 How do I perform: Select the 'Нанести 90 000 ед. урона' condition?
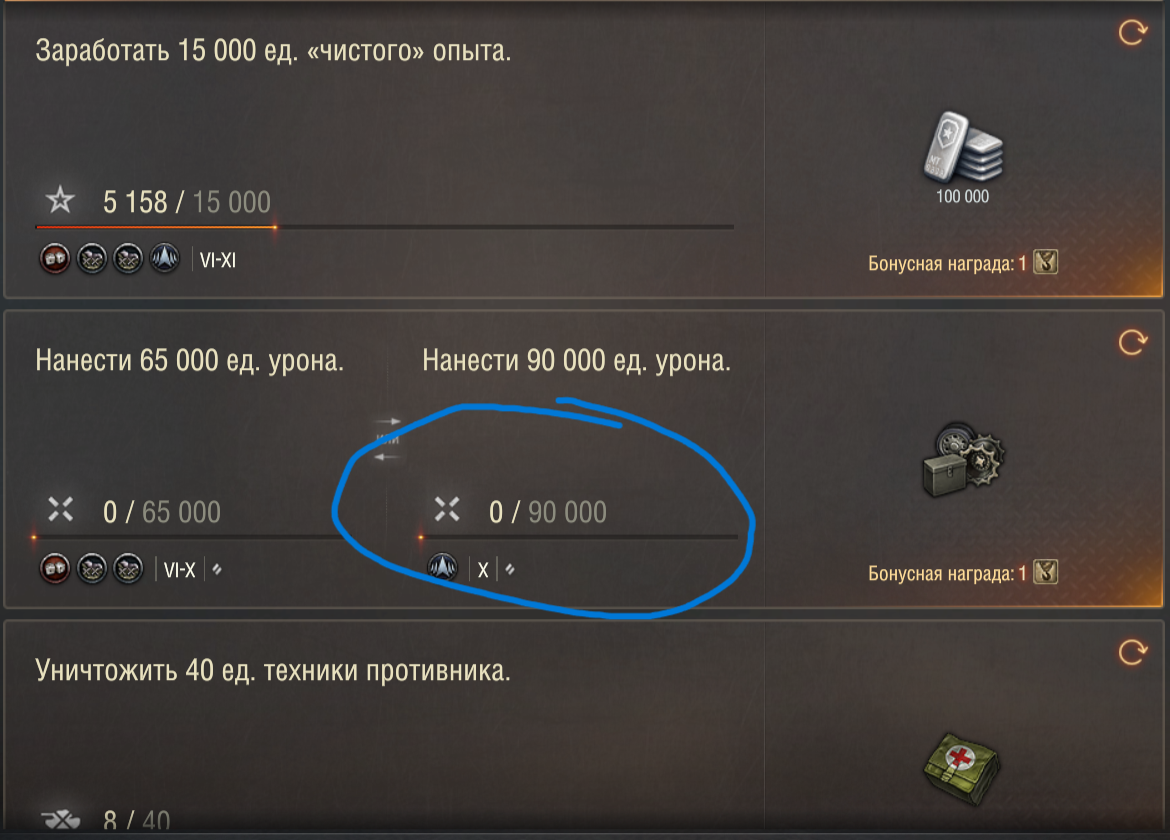point(577,361)
